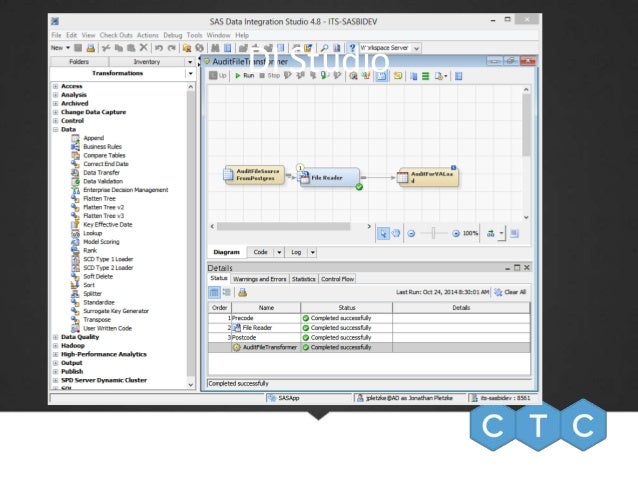Image resolution: width=638 pixels, height=479 pixels.
Task: Click Clear All in Details panel
Action: point(510,292)
